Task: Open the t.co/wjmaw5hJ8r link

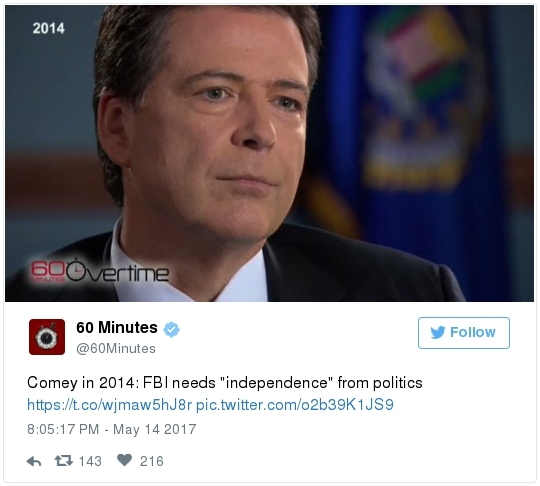Action: click(x=110, y=405)
